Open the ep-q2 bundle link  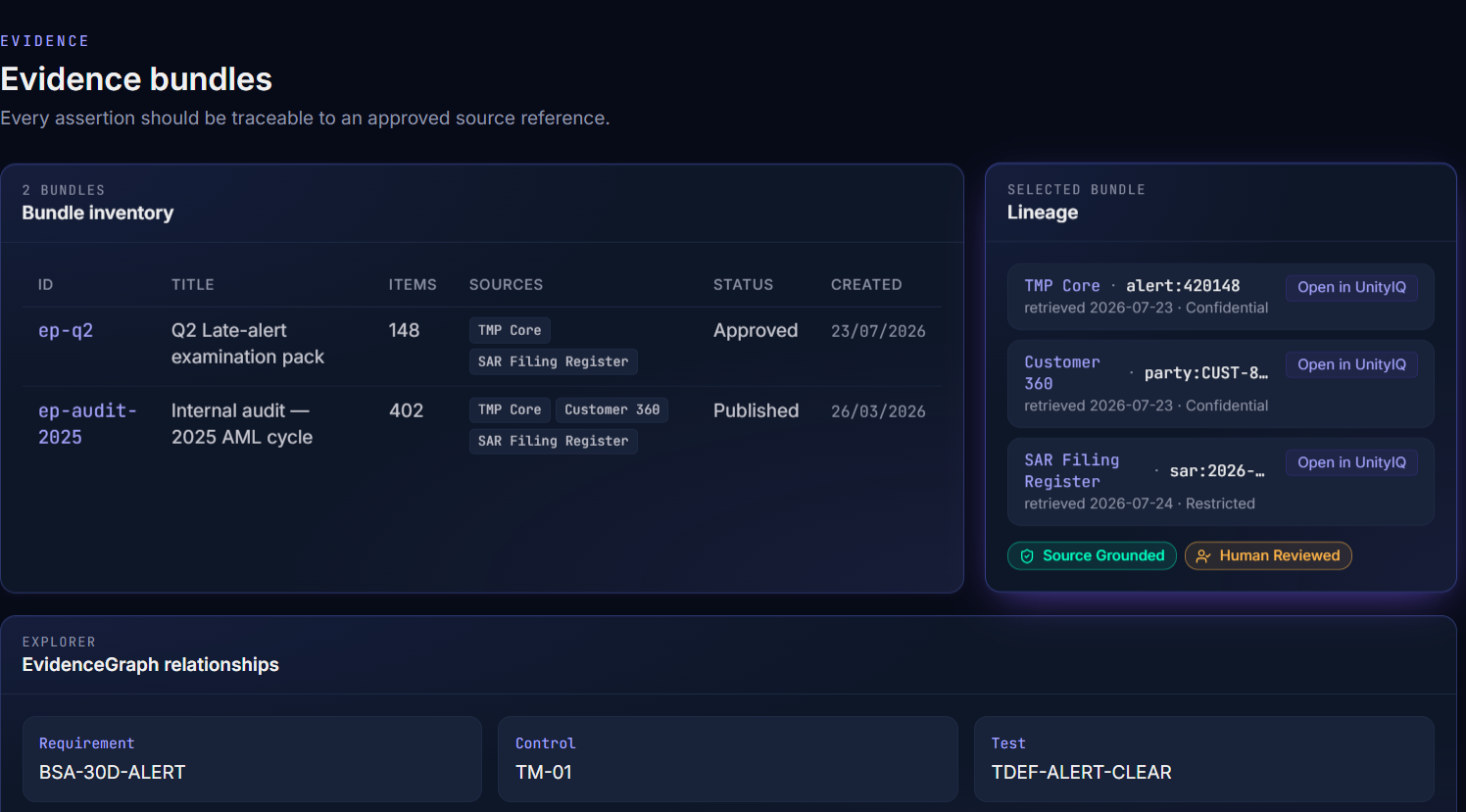66,331
